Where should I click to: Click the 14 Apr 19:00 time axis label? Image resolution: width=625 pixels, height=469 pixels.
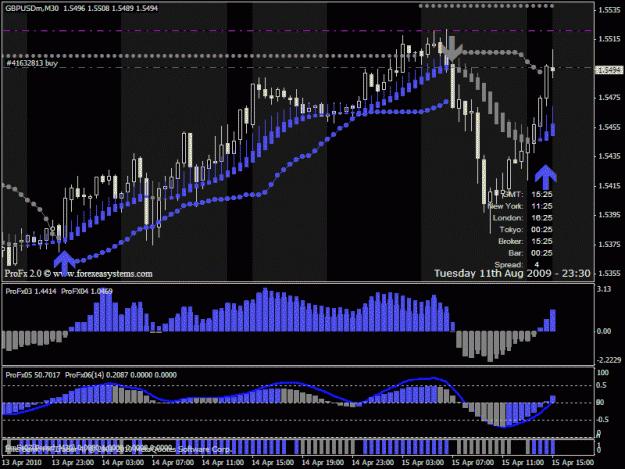323,463
